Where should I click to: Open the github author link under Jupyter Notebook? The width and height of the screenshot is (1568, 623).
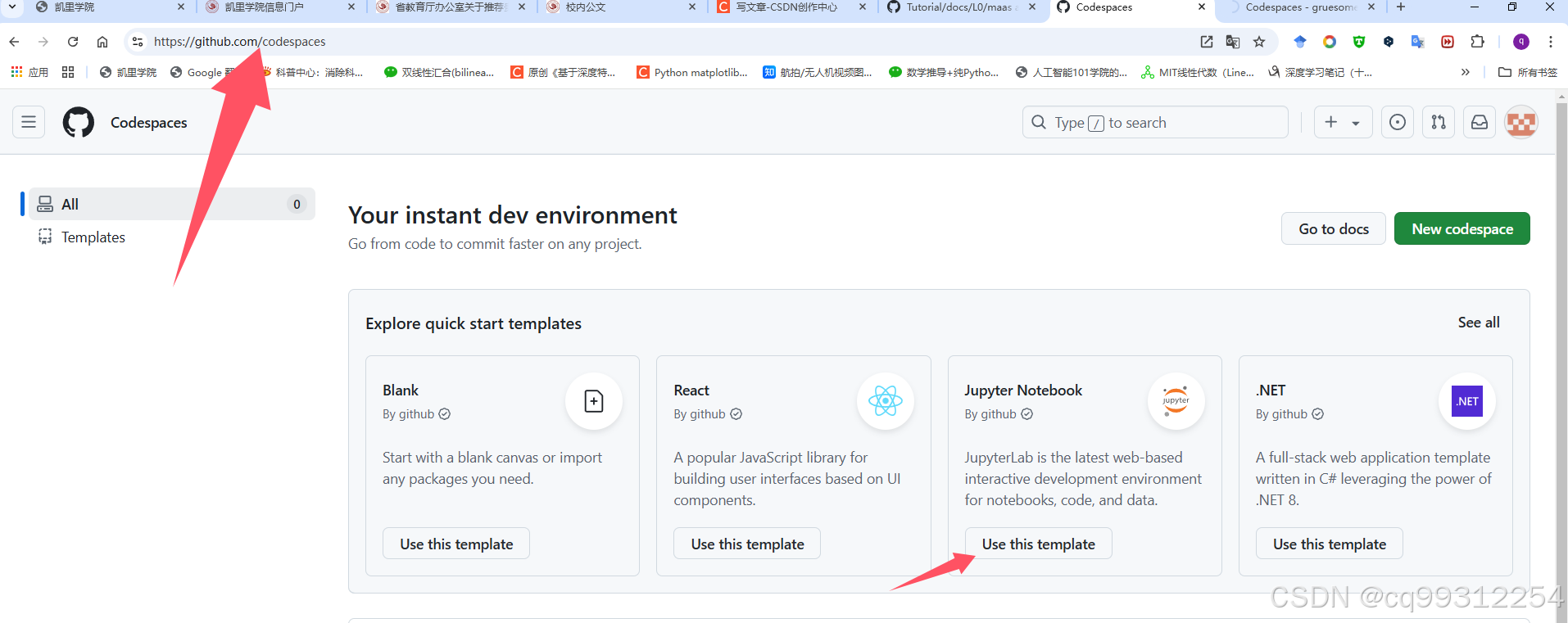coord(999,414)
